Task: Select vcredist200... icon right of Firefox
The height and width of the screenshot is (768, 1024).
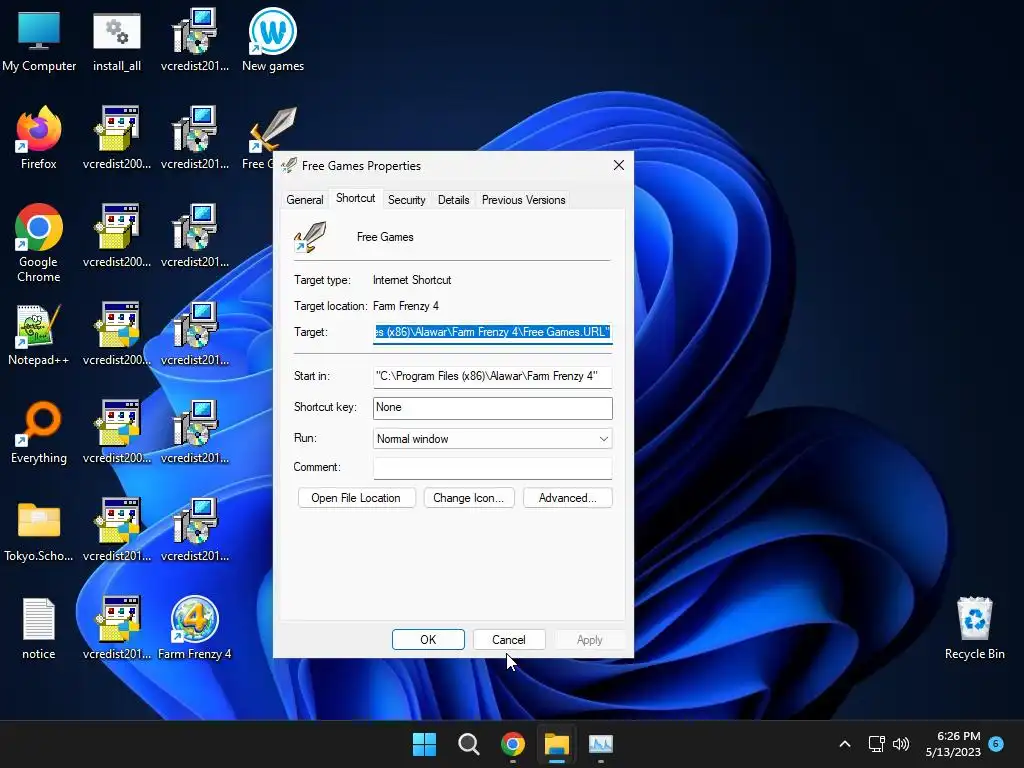Action: (x=117, y=138)
